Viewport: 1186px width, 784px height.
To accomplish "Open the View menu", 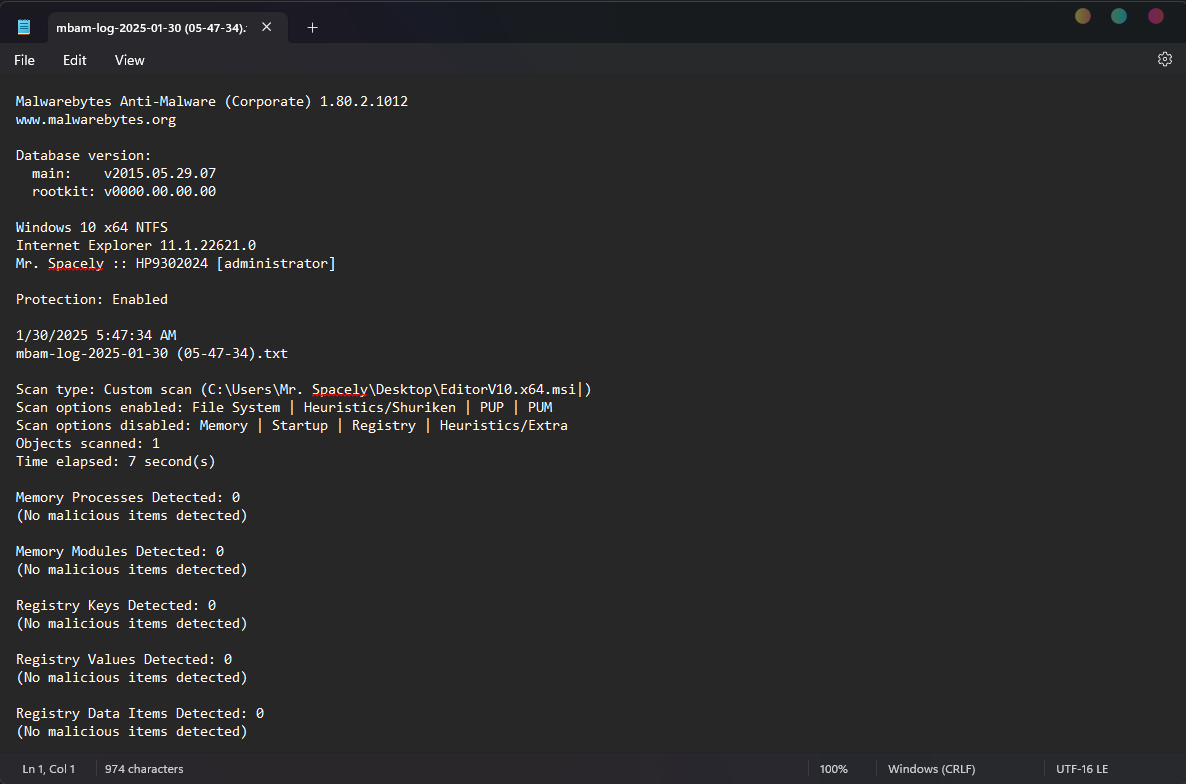I will (x=129, y=60).
